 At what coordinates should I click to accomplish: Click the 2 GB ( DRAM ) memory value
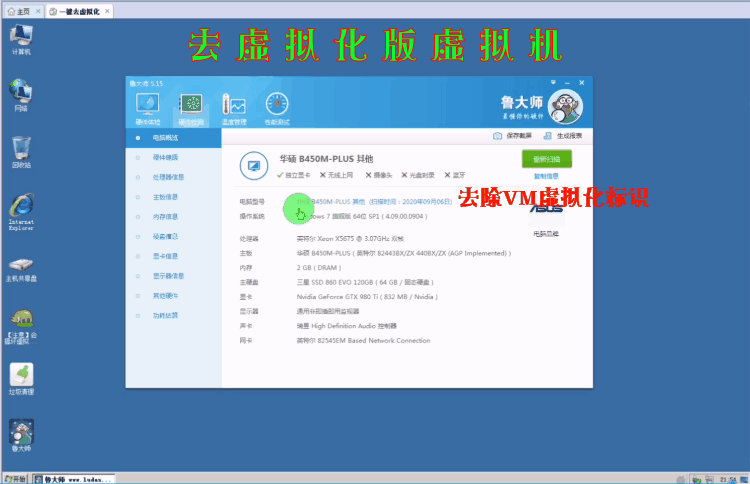[319, 268]
